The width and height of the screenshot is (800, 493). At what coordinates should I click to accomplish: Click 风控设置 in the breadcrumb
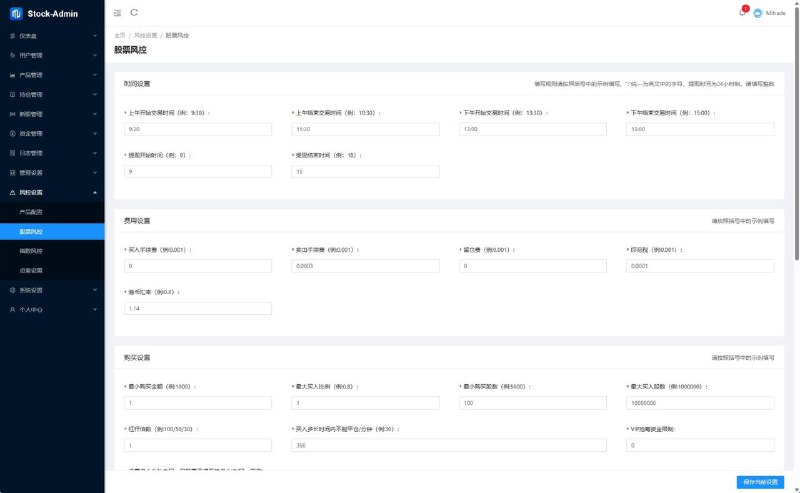(145, 35)
